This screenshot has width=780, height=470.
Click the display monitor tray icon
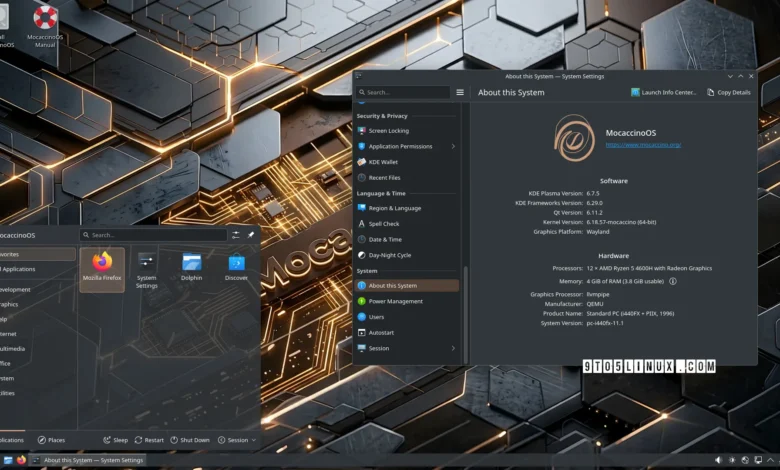point(758,460)
